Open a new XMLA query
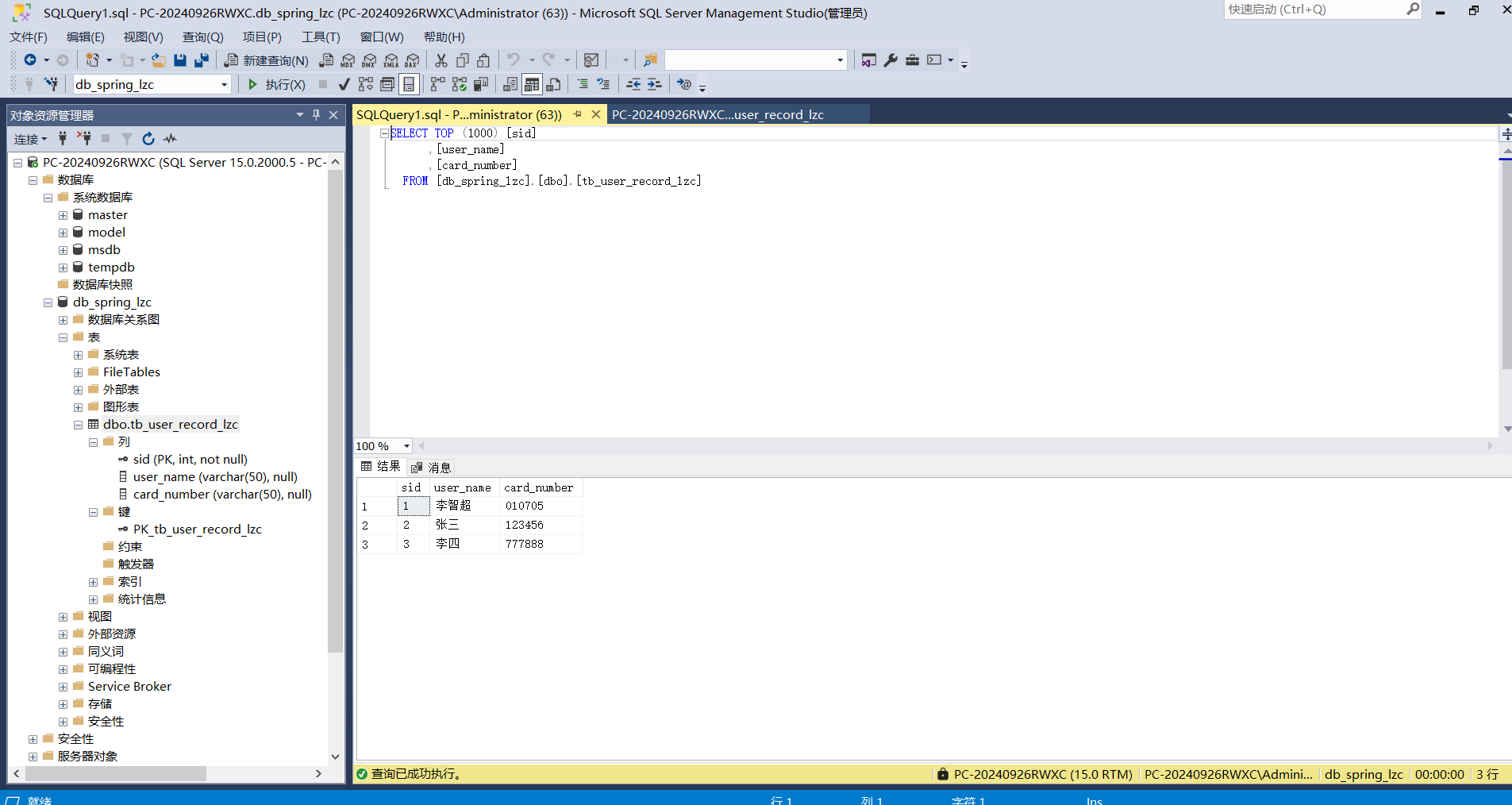The image size is (1512, 805). 391,60
